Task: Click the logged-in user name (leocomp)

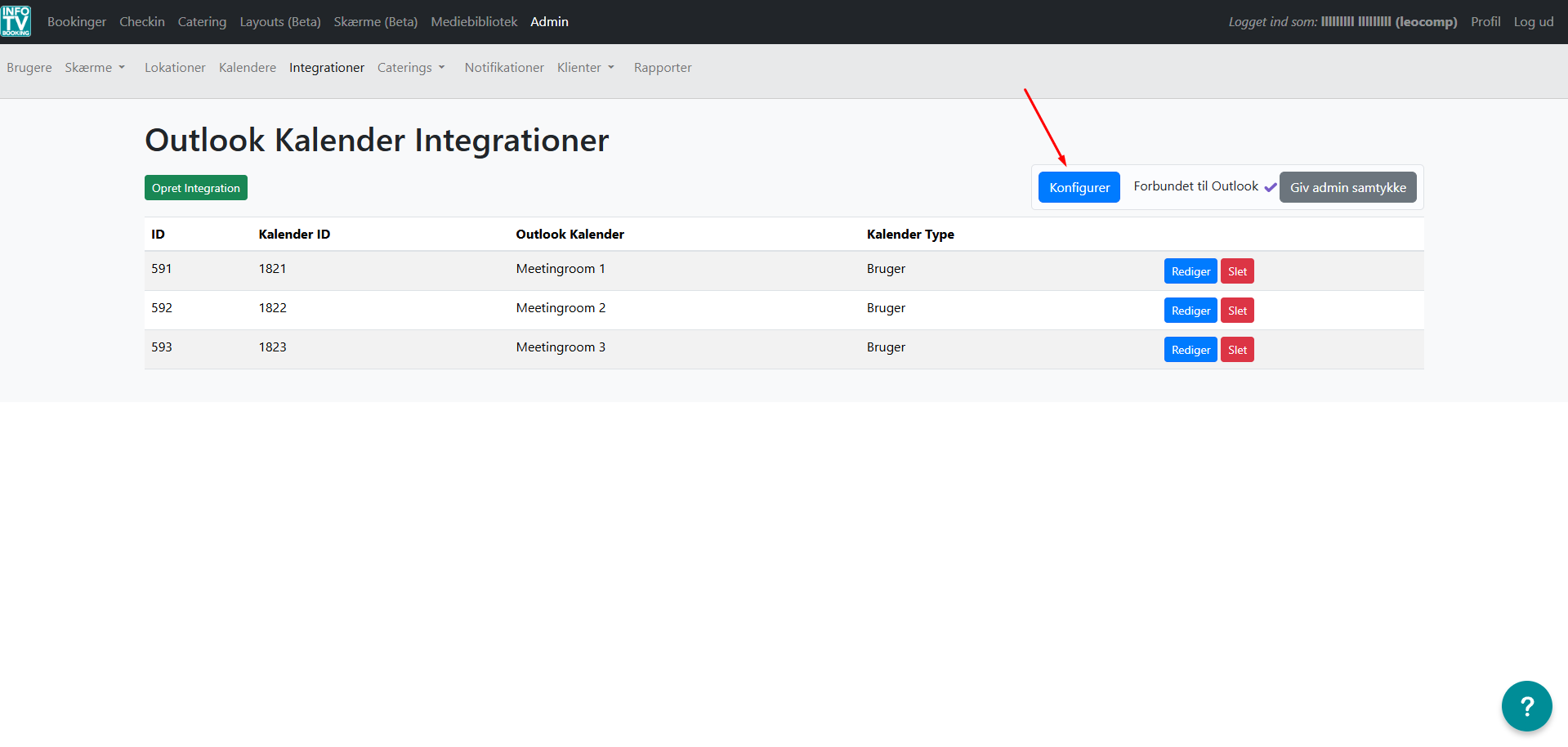Action: [1389, 22]
